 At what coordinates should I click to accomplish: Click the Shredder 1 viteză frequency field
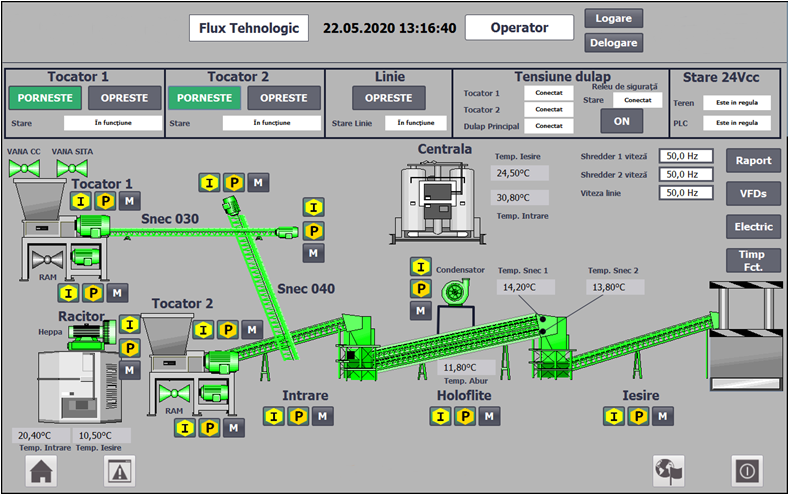(x=685, y=156)
